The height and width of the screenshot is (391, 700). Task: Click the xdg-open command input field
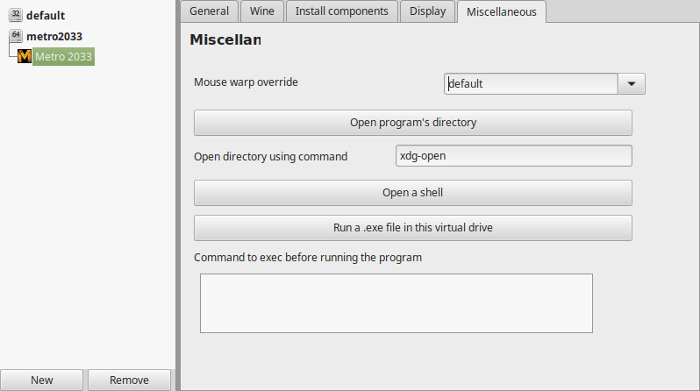click(514, 156)
